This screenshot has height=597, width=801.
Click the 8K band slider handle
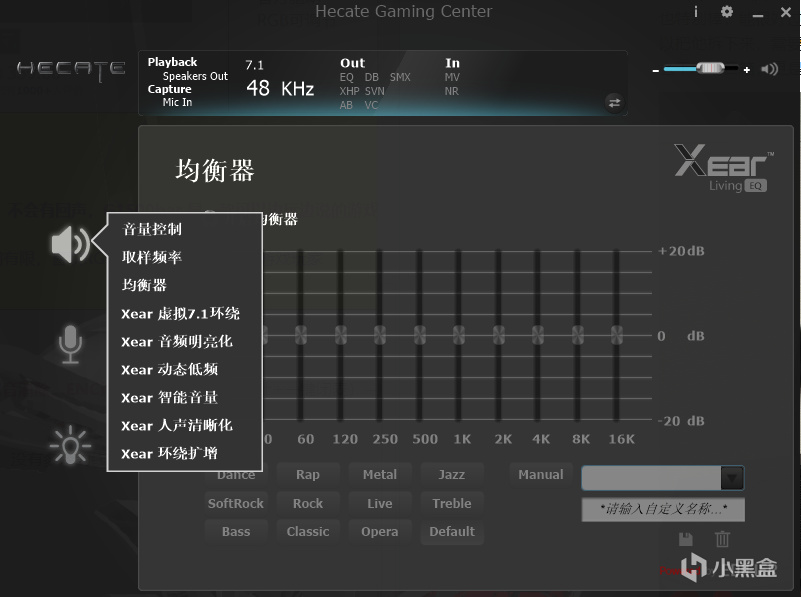point(577,335)
